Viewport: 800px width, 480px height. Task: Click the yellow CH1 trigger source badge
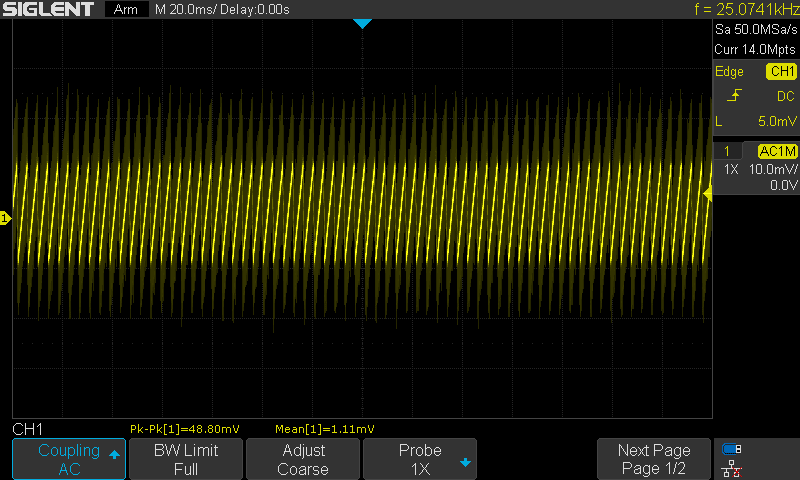[x=780, y=72]
